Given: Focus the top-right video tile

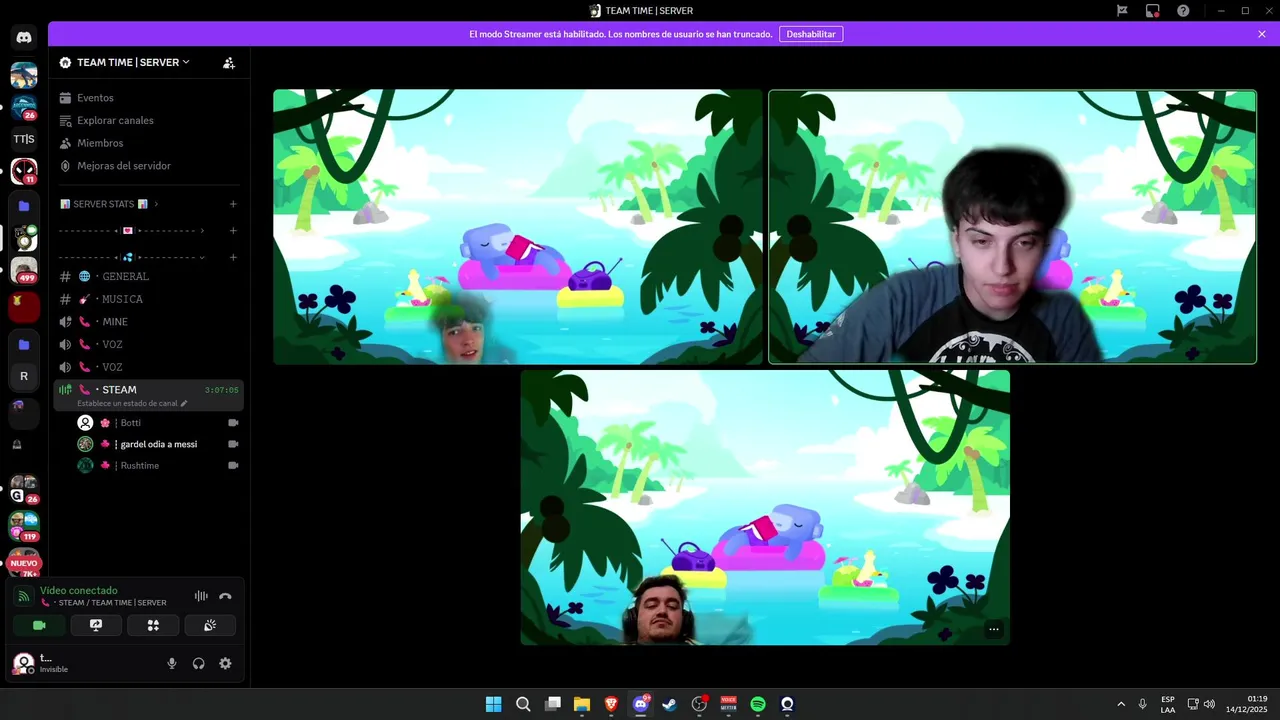Looking at the screenshot, I should point(1012,227).
